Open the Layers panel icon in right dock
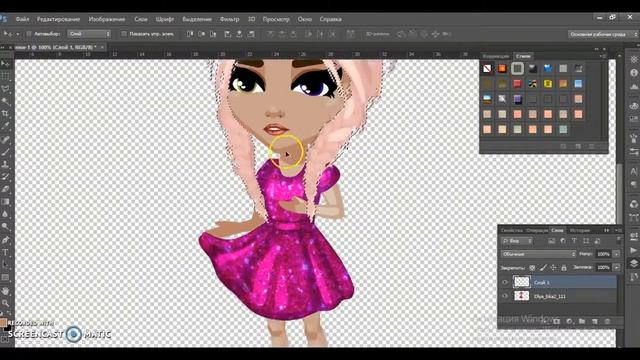This screenshot has height=360, width=640. tap(634, 263)
